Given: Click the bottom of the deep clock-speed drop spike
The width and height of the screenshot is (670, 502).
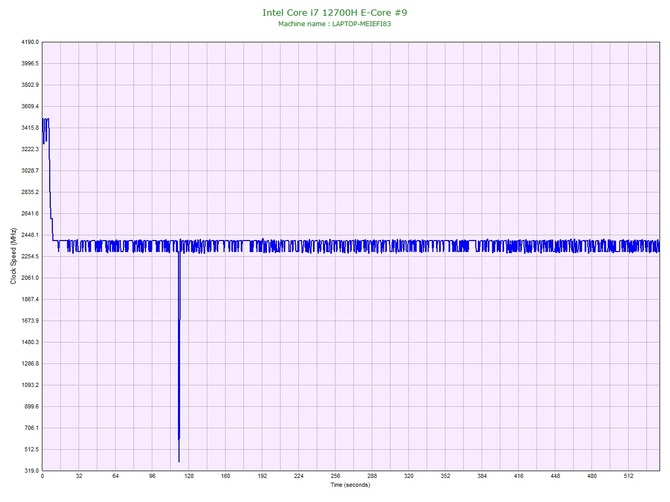Looking at the screenshot, I should tap(179, 460).
